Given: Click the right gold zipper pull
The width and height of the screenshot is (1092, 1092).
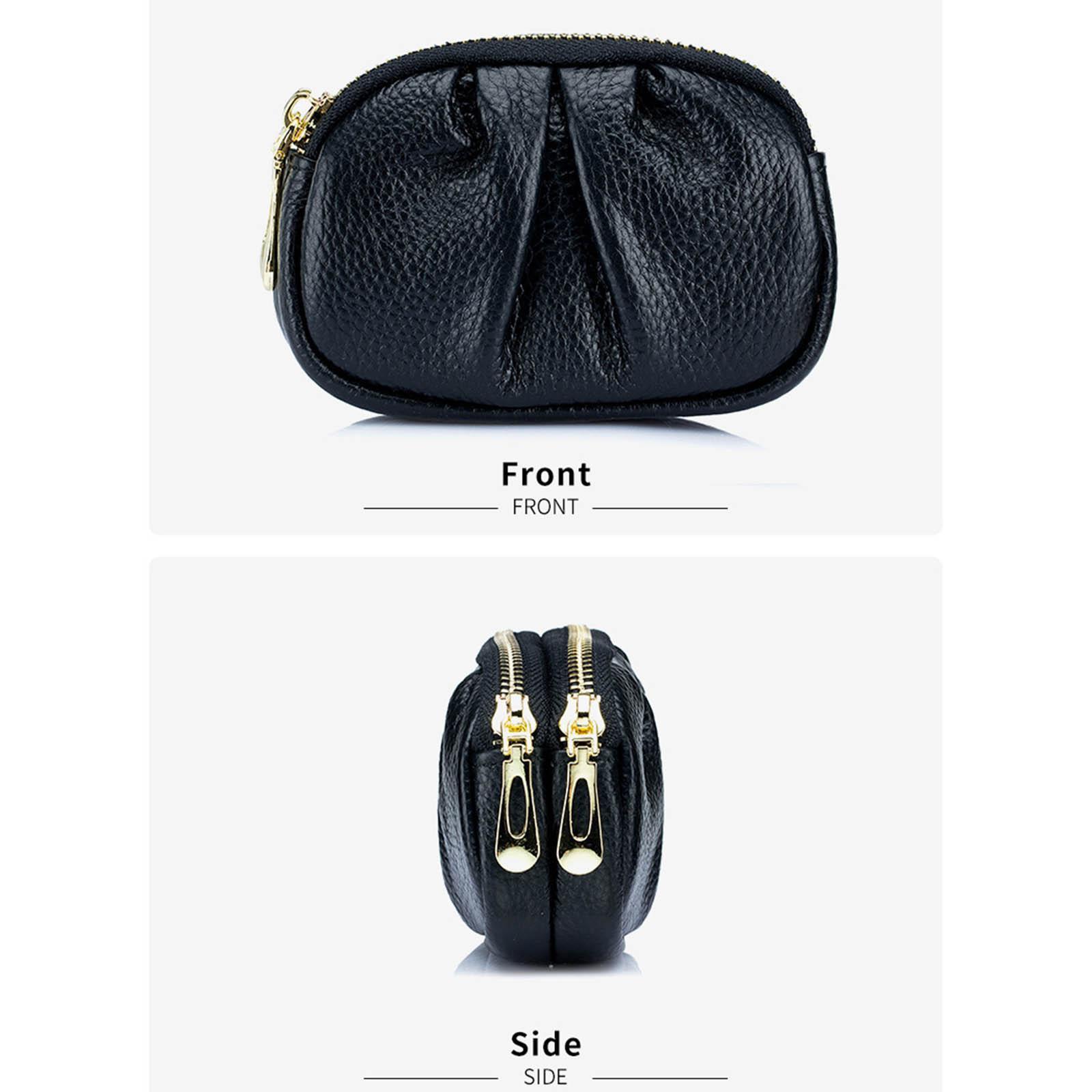Looking at the screenshot, I should pos(579,809).
